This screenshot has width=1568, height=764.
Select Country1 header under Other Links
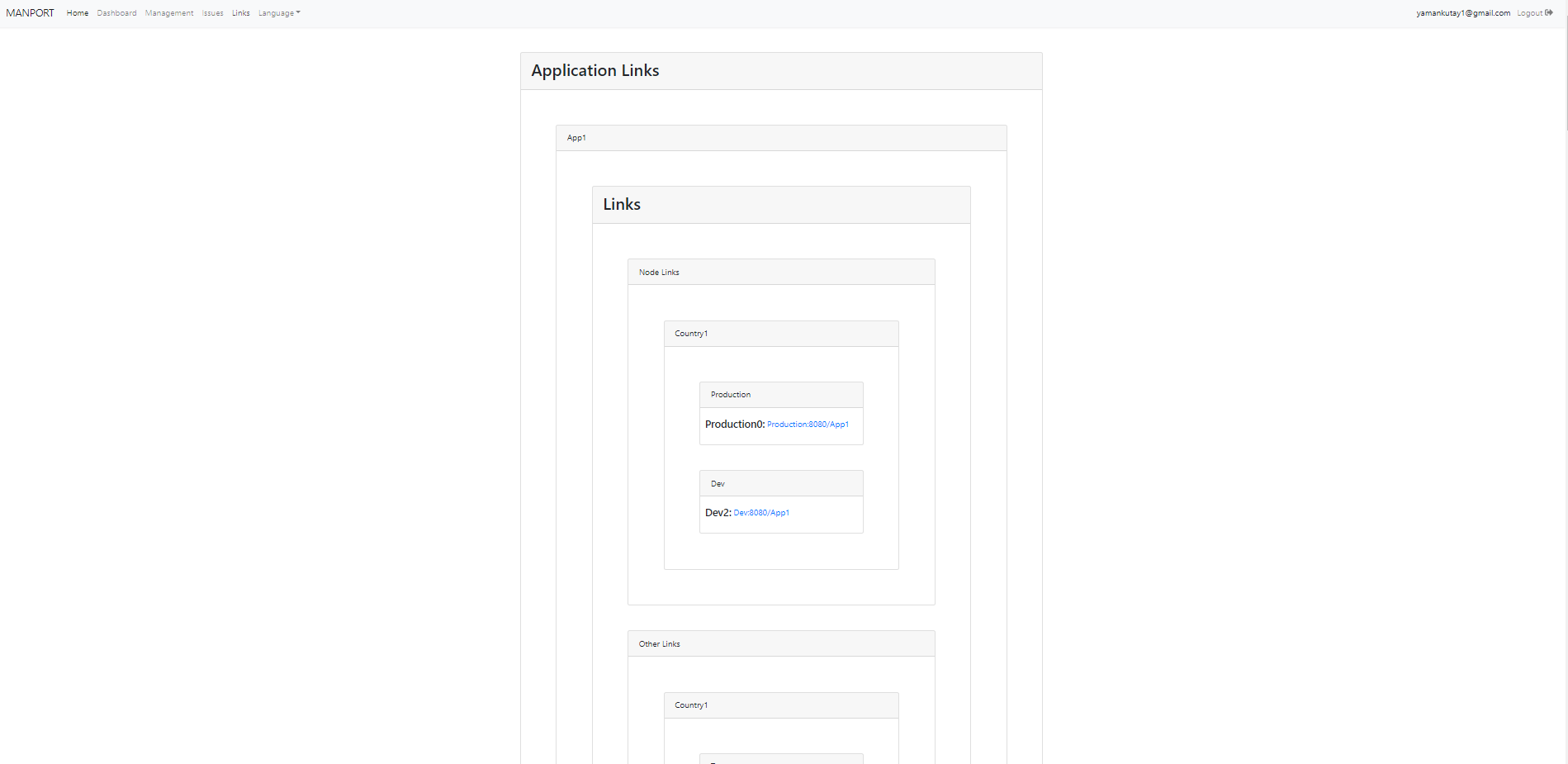[781, 705]
